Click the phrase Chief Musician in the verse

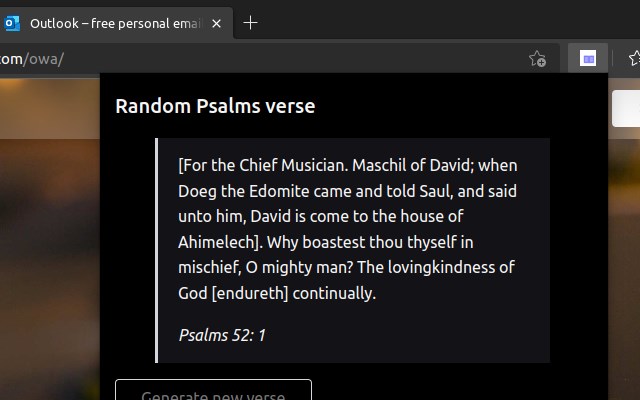coord(291,165)
